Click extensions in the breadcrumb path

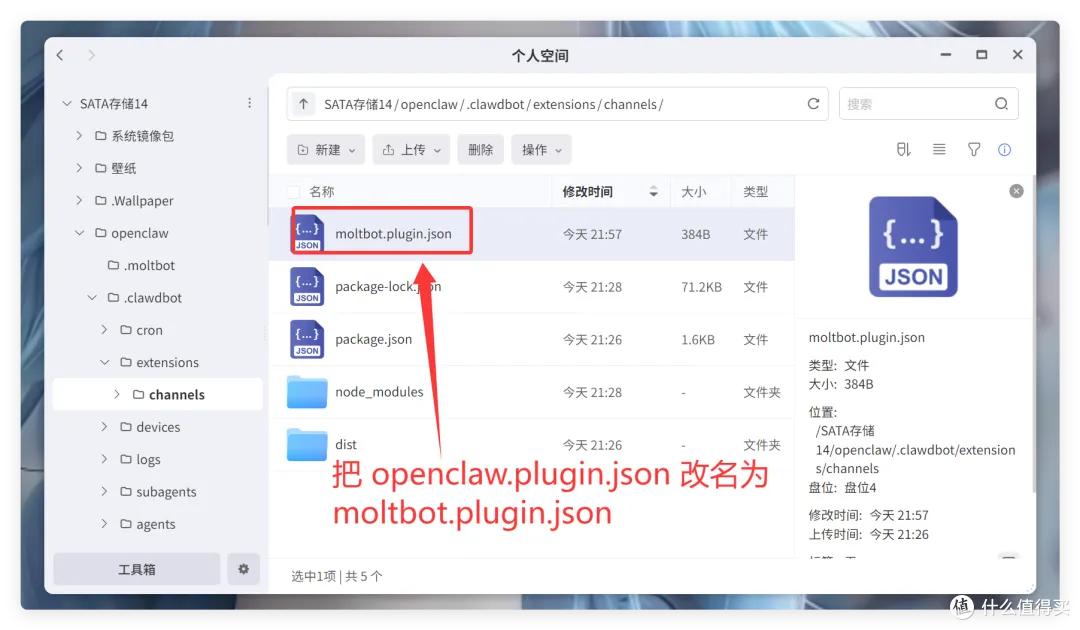[564, 104]
